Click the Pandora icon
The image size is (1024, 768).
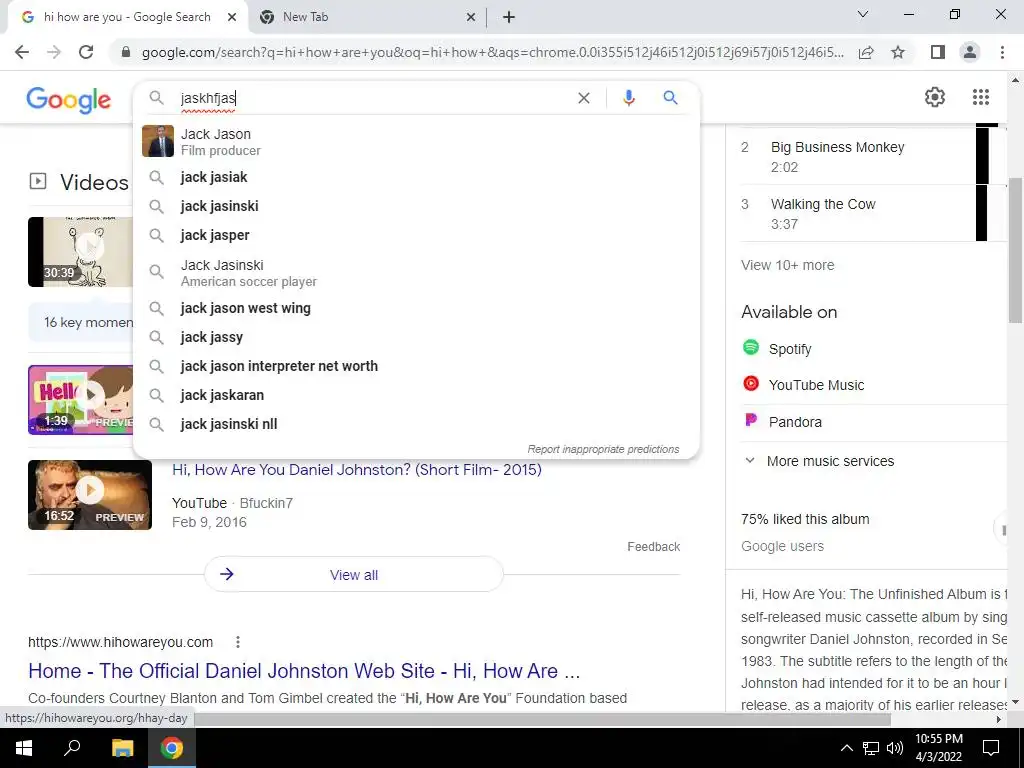(751, 421)
